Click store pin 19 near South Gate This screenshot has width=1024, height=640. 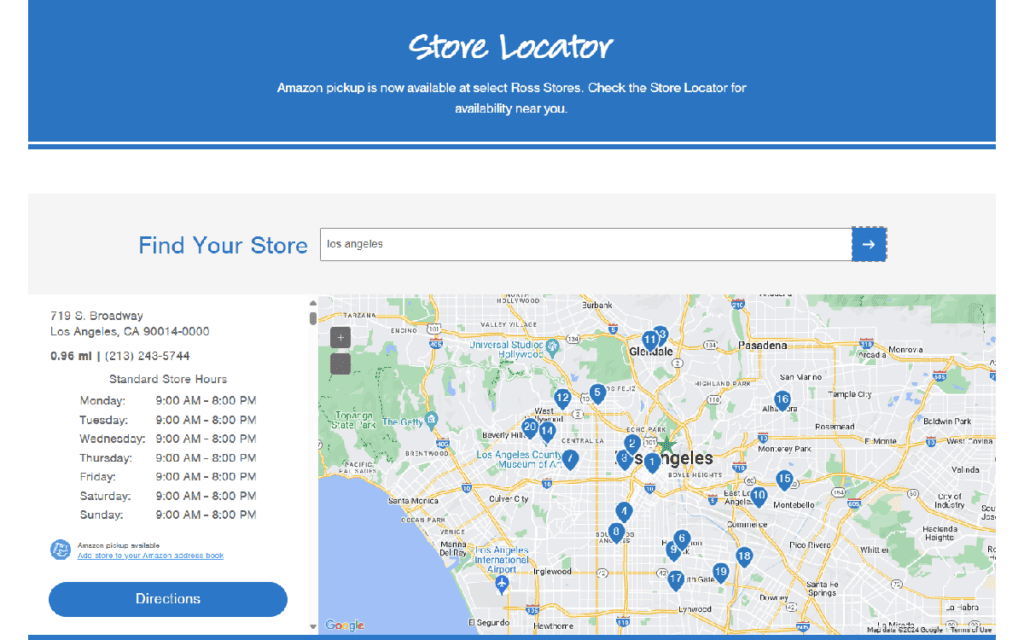pyautogui.click(x=720, y=571)
